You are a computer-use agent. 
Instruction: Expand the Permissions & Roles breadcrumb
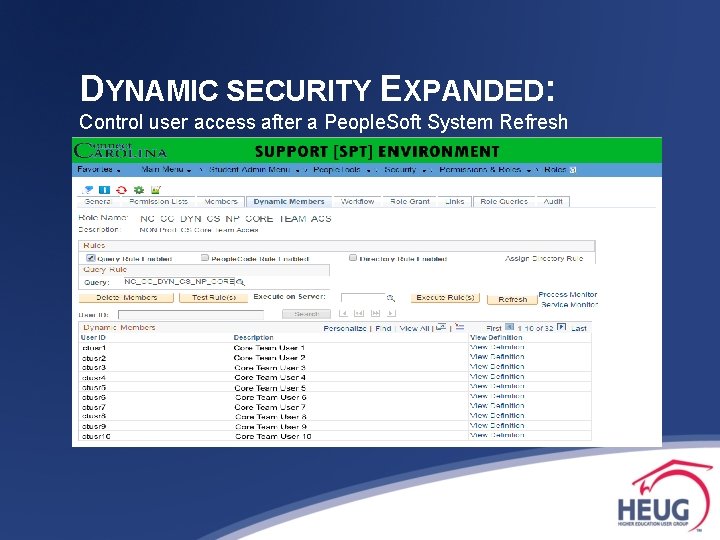(485, 169)
